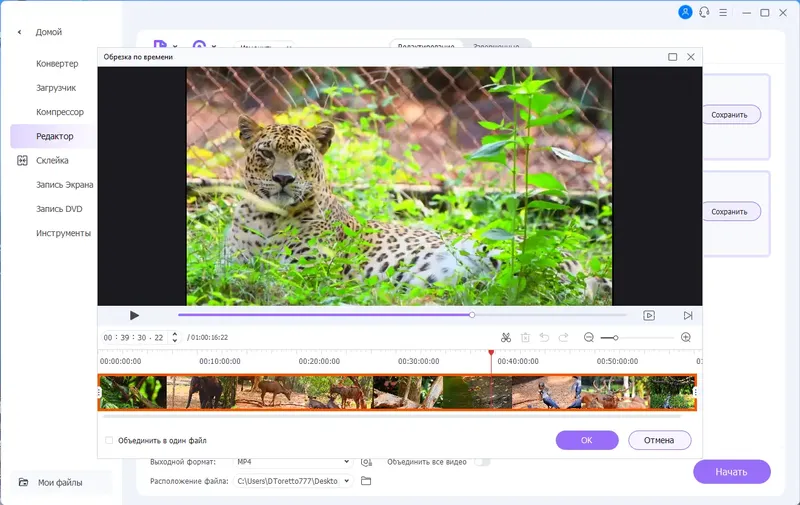
Task: Toggle 'Объединить все видео' switch
Action: 482,462
